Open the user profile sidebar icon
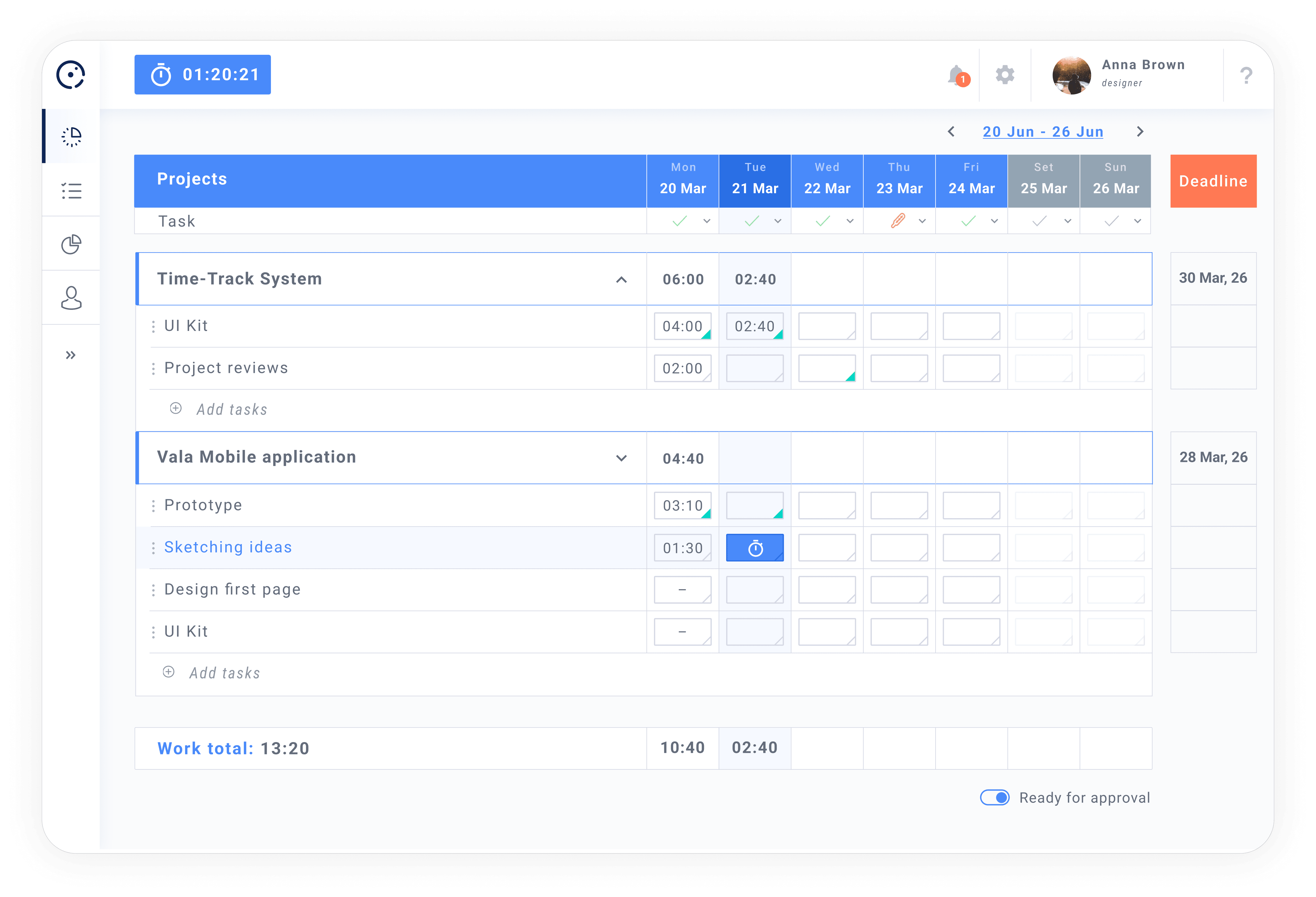 pyautogui.click(x=71, y=298)
